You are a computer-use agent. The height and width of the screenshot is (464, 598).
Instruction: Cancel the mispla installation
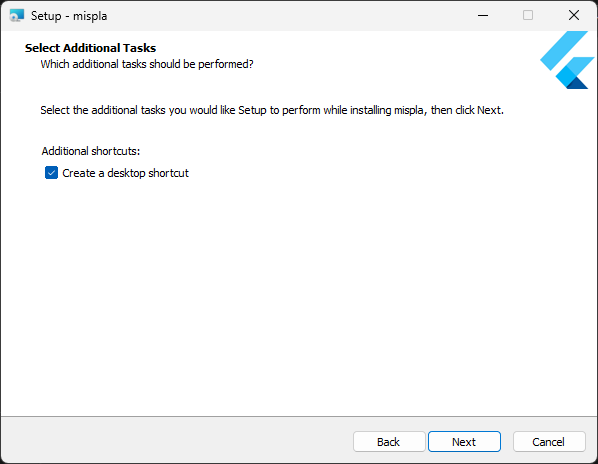549,442
